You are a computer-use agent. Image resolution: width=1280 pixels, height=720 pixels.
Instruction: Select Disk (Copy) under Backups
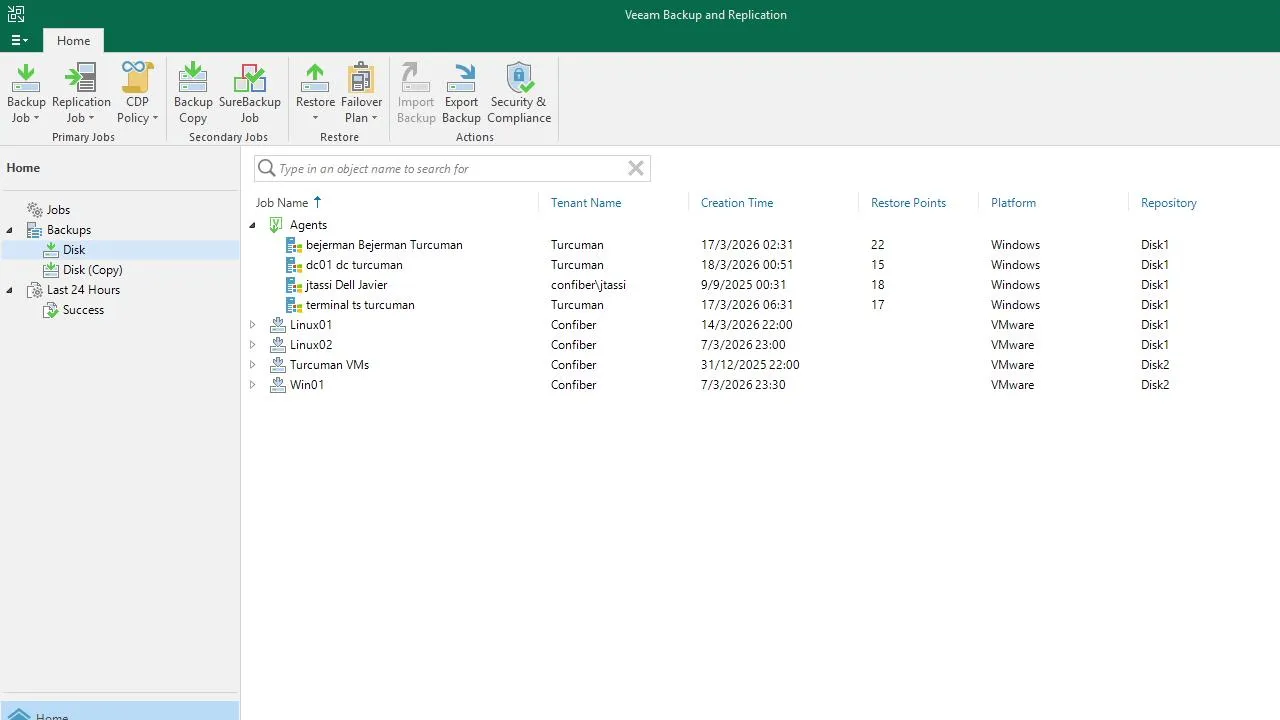[x=92, y=270]
